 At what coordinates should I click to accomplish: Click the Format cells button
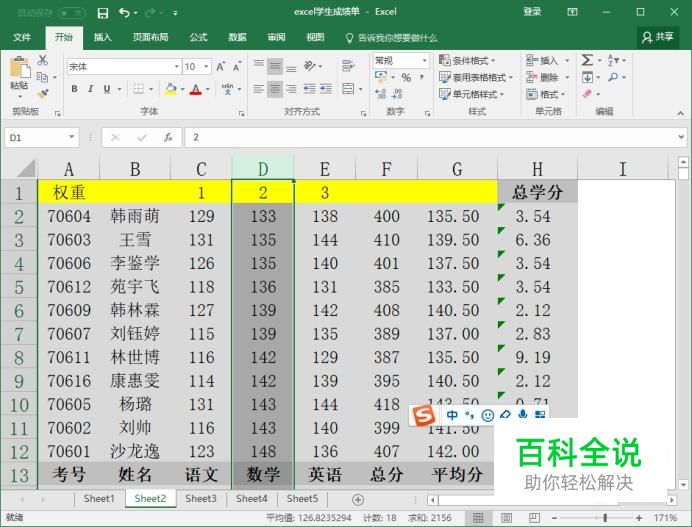click(x=545, y=94)
